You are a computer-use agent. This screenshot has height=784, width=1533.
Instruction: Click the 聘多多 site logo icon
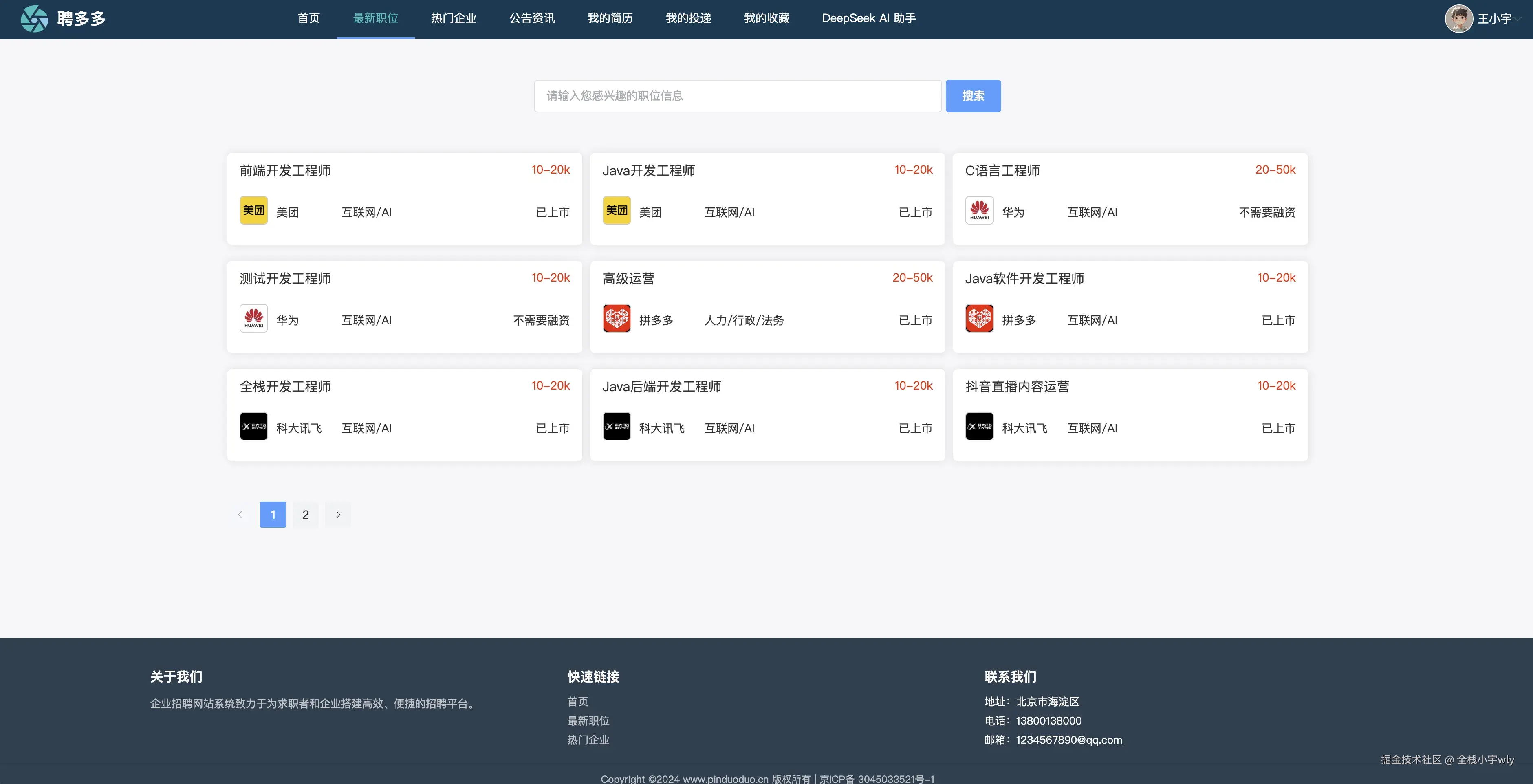[34, 18]
